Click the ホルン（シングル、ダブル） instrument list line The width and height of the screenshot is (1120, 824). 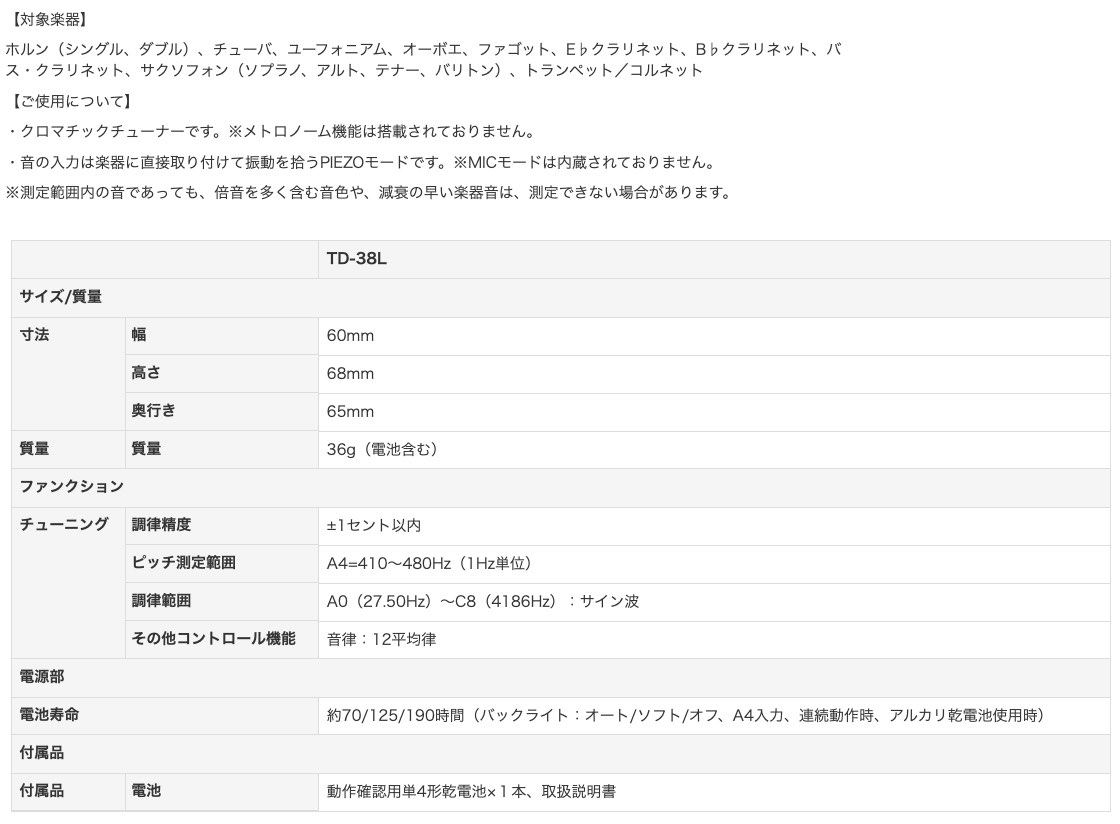(424, 49)
